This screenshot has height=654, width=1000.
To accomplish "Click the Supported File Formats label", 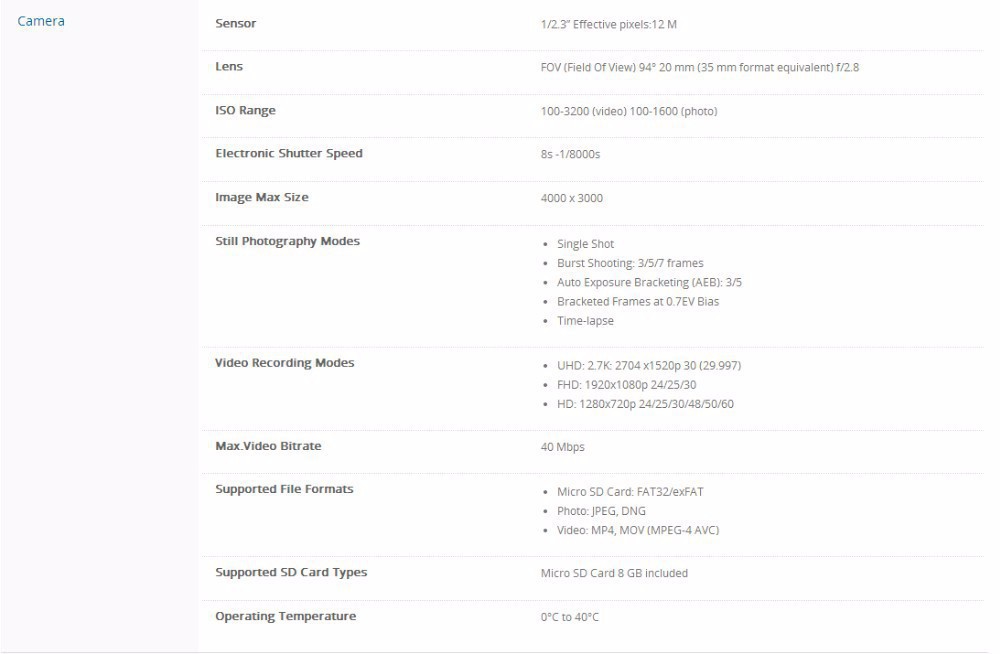I will point(284,489).
